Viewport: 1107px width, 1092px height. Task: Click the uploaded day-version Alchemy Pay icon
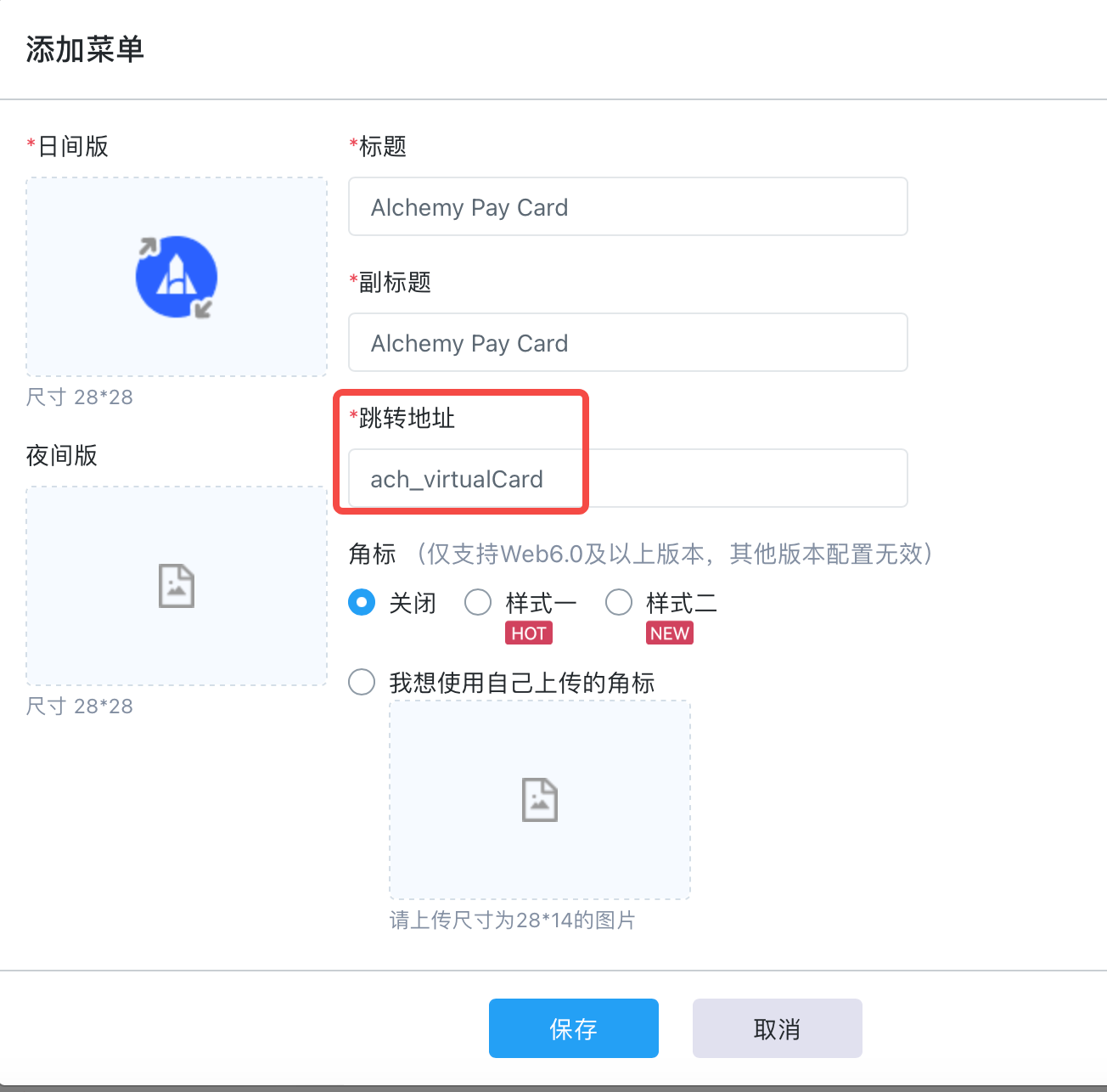[177, 277]
